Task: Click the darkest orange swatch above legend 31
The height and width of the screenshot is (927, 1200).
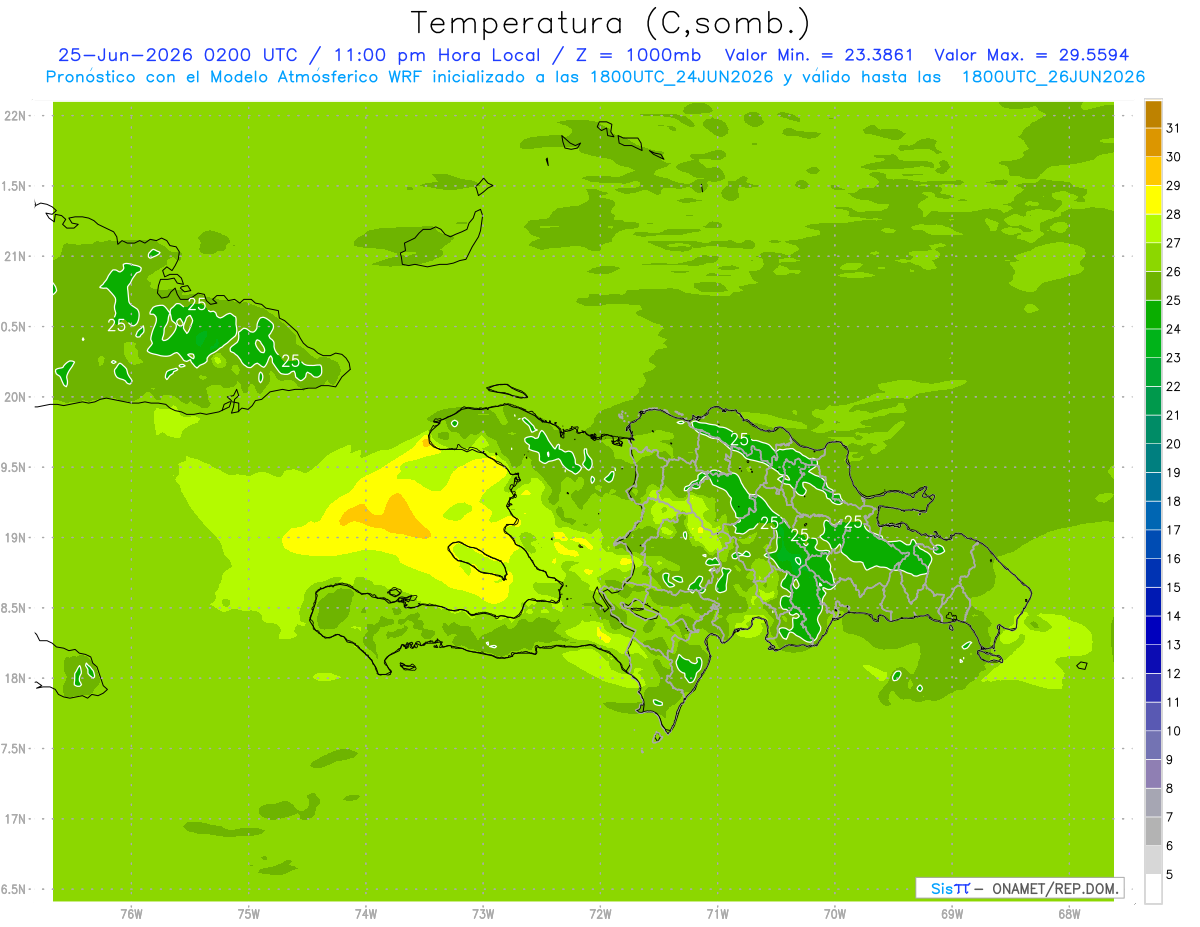Action: click(1153, 114)
